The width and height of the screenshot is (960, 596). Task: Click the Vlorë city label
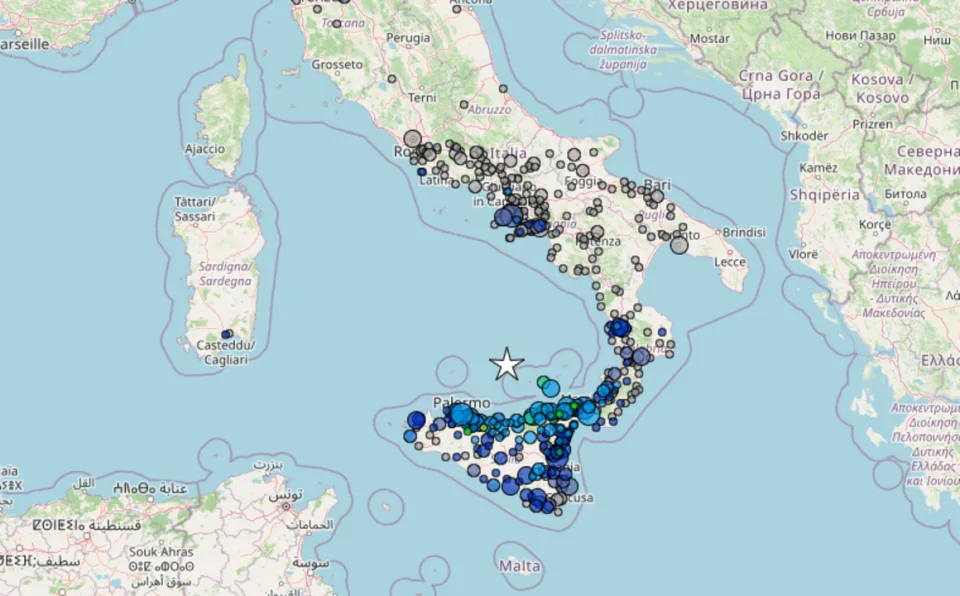803,254
